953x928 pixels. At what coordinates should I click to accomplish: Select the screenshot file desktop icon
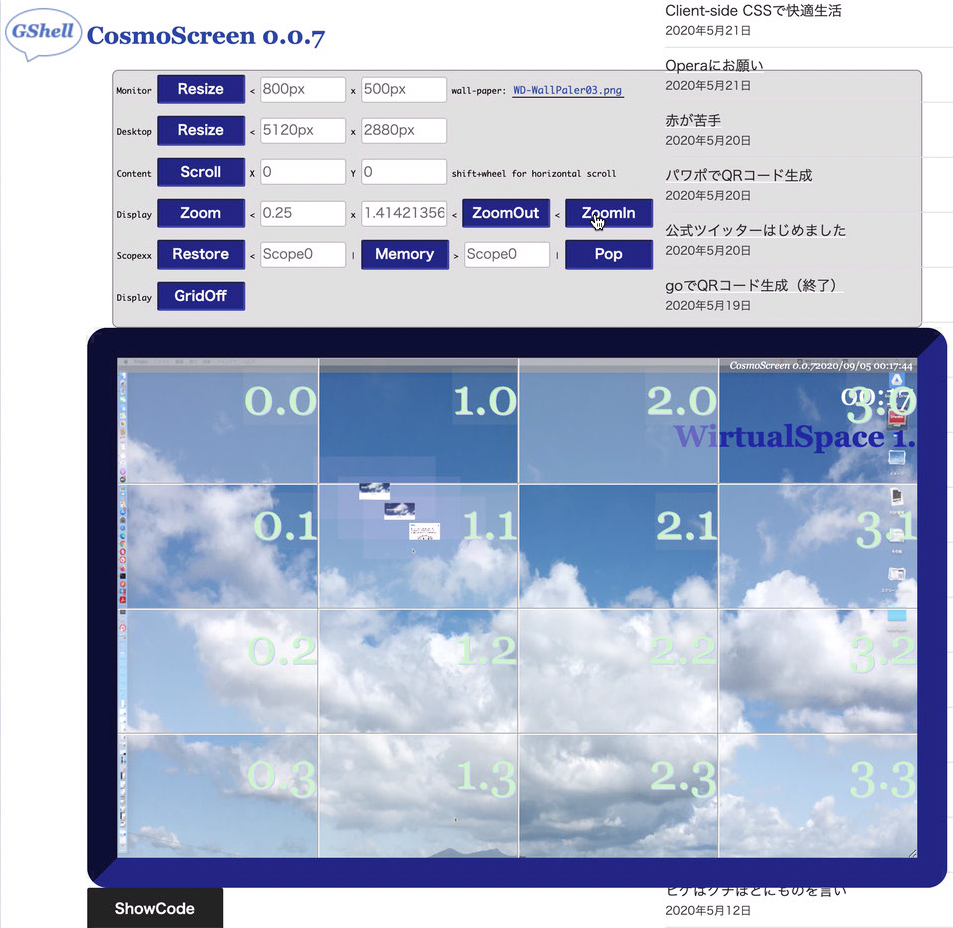[897, 575]
